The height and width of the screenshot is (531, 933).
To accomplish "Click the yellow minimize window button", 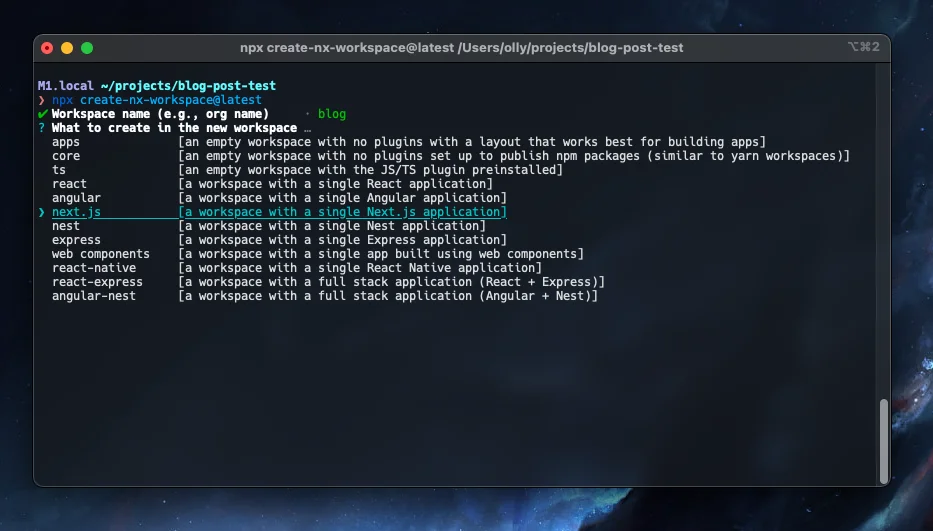I will coord(67,47).
